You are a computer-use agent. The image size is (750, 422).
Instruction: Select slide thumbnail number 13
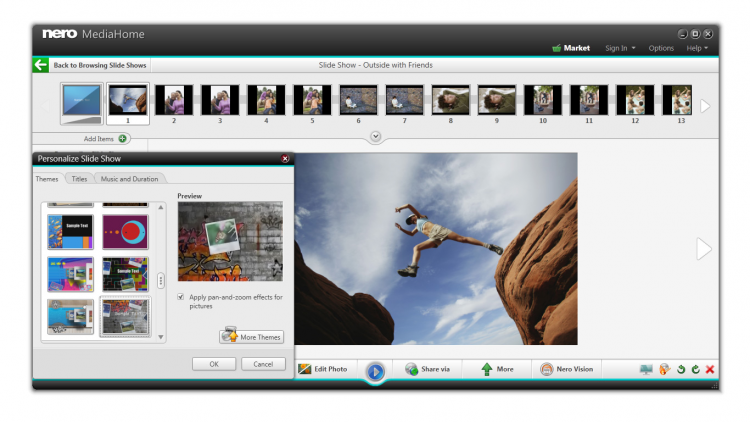click(x=677, y=100)
